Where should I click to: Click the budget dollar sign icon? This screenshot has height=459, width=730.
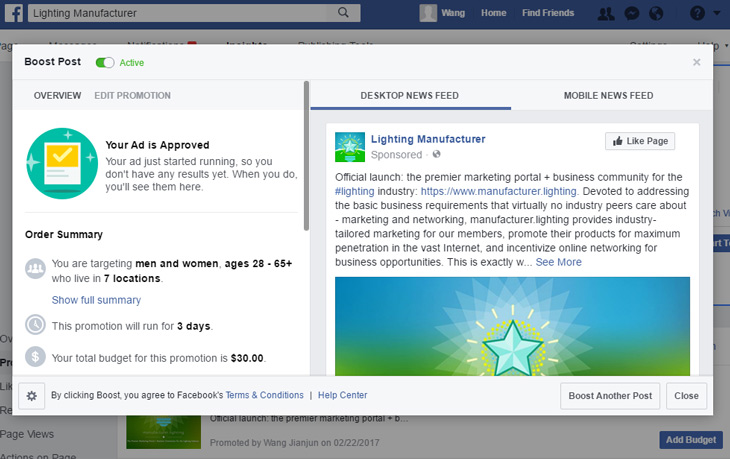(35, 357)
